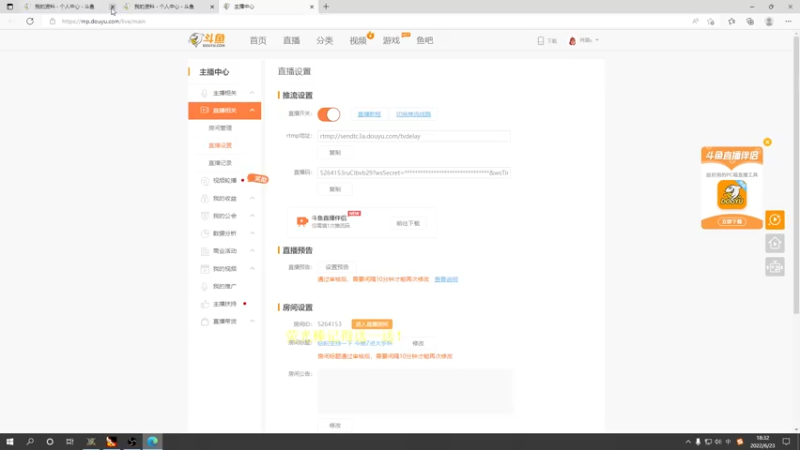Expand the 我的收益 section chevron
800x450 pixels.
[252, 198]
